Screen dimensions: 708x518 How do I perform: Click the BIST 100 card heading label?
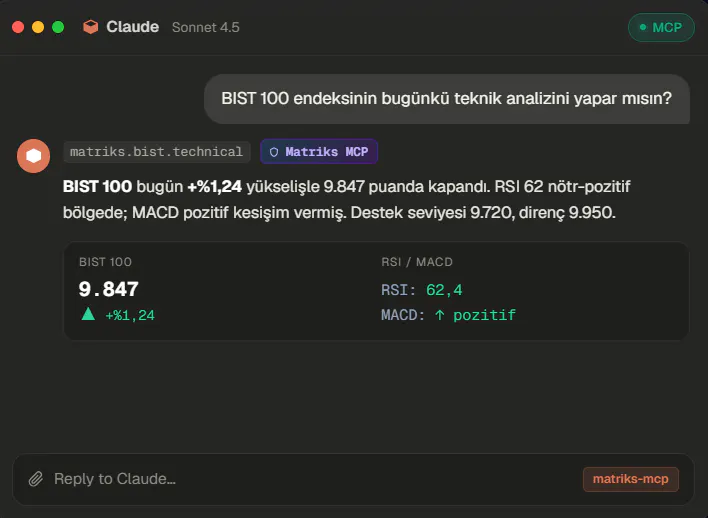pos(106,262)
